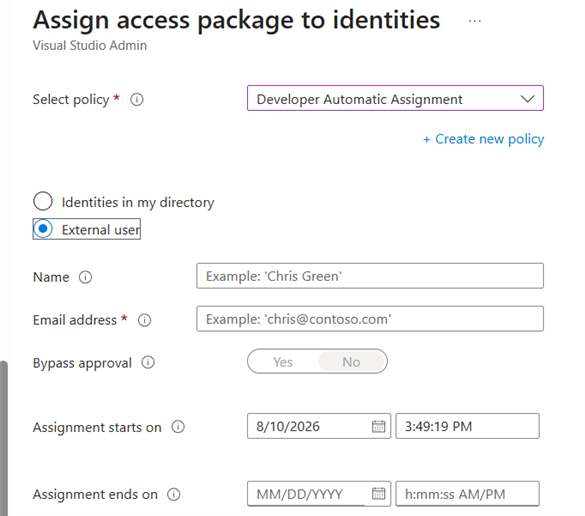Open the calendar picker for assignment start date
Image resolution: width=585 pixels, height=516 pixels.
point(378,426)
